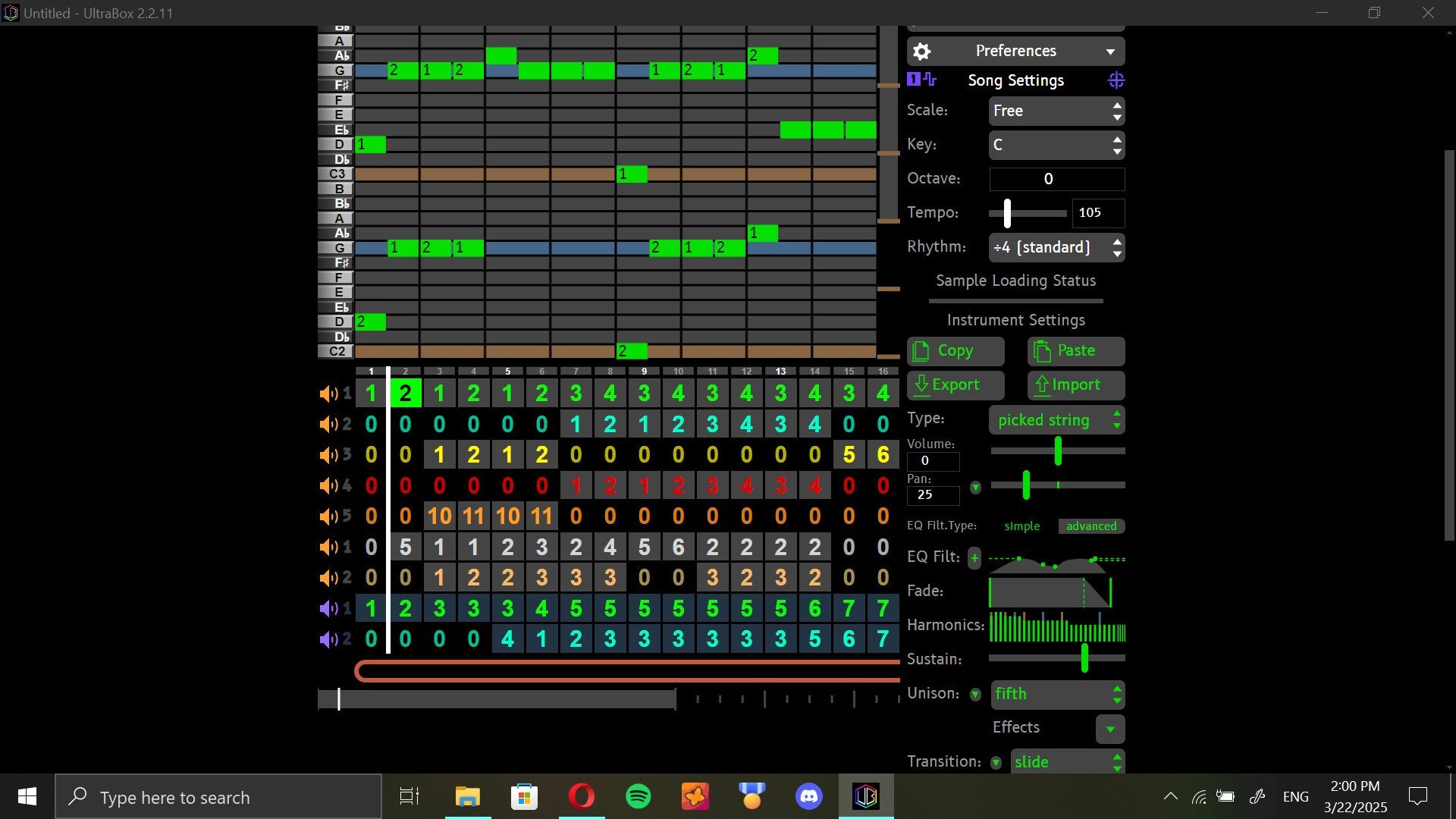Adjust the Volume slider

click(1058, 451)
